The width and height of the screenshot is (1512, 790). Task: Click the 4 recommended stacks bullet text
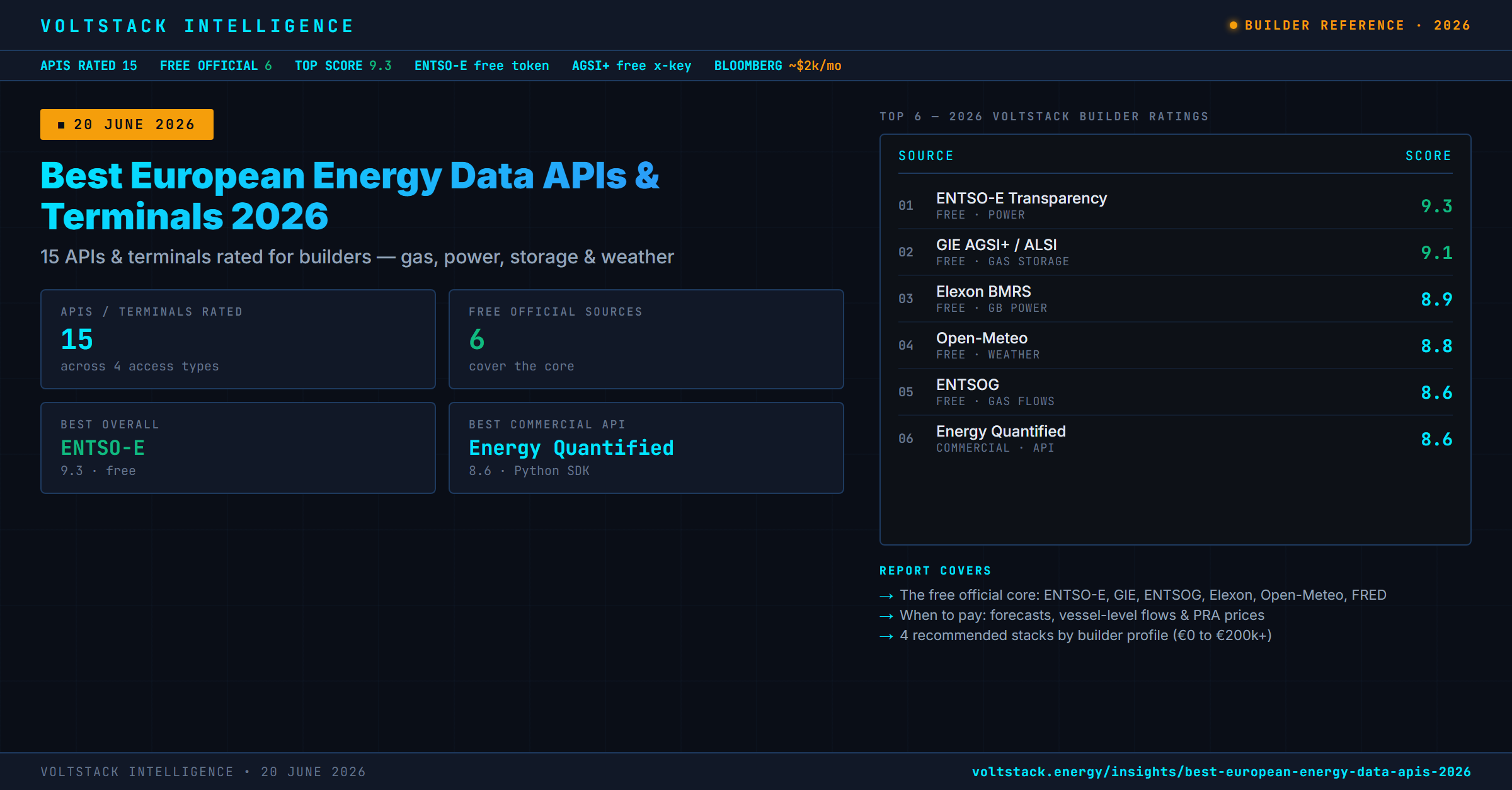point(1085,635)
